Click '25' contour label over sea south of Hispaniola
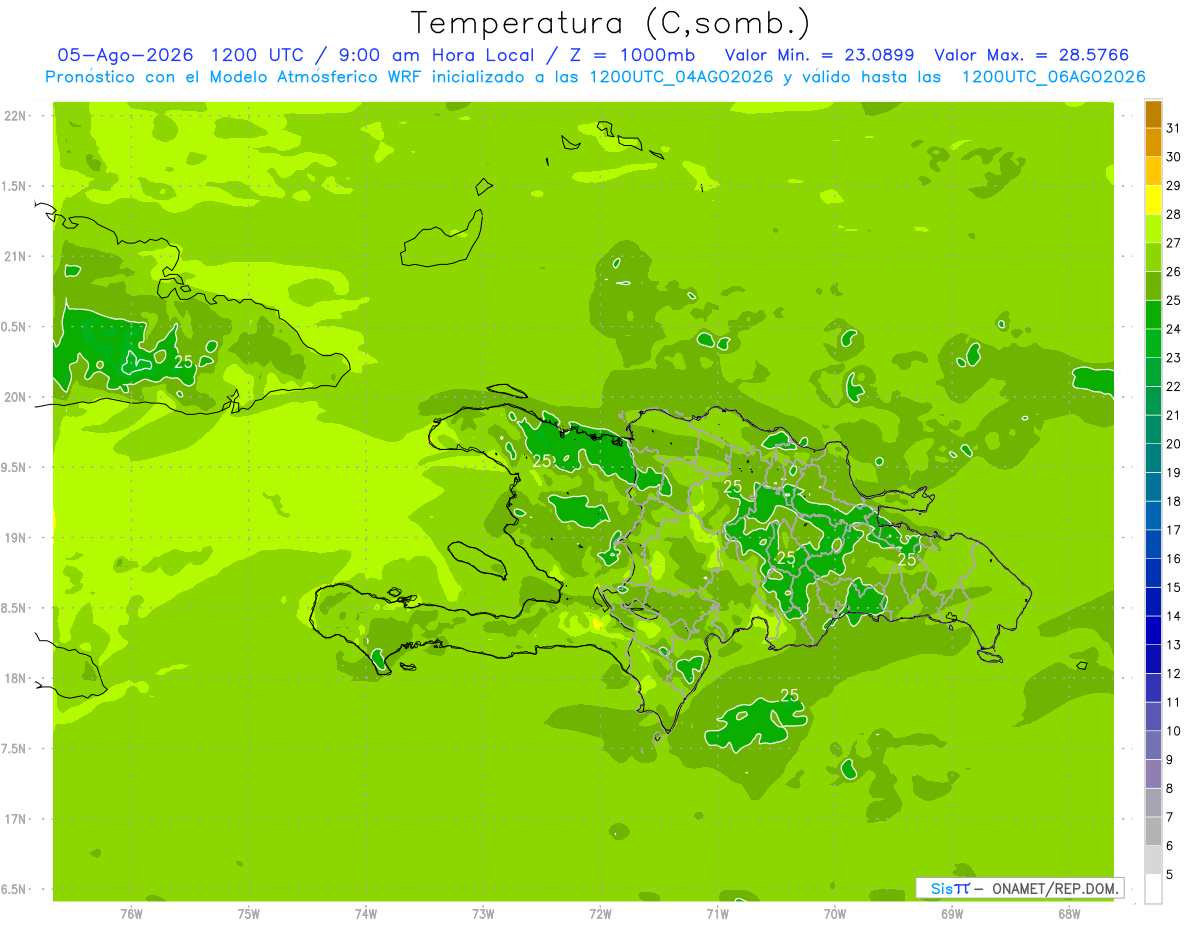Screen dimensions: 1200x927 coord(789,695)
